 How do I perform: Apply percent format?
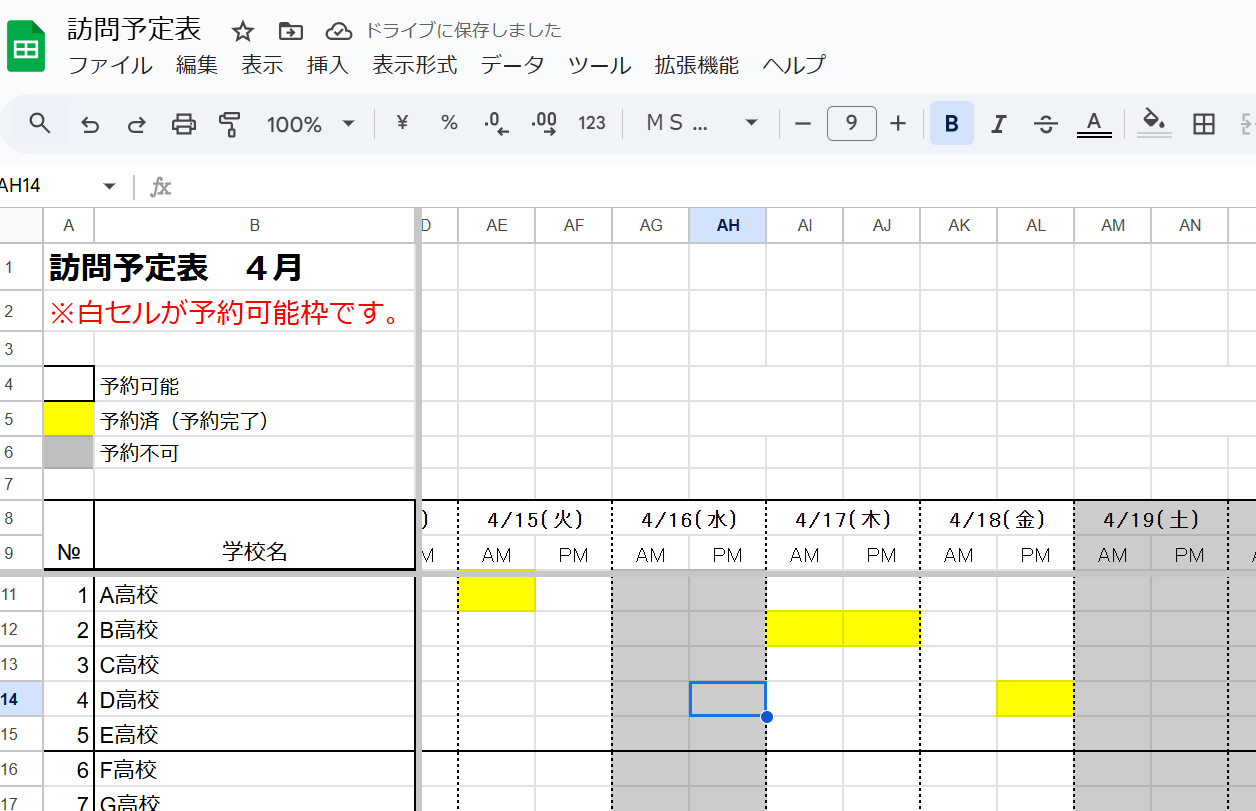pos(448,123)
